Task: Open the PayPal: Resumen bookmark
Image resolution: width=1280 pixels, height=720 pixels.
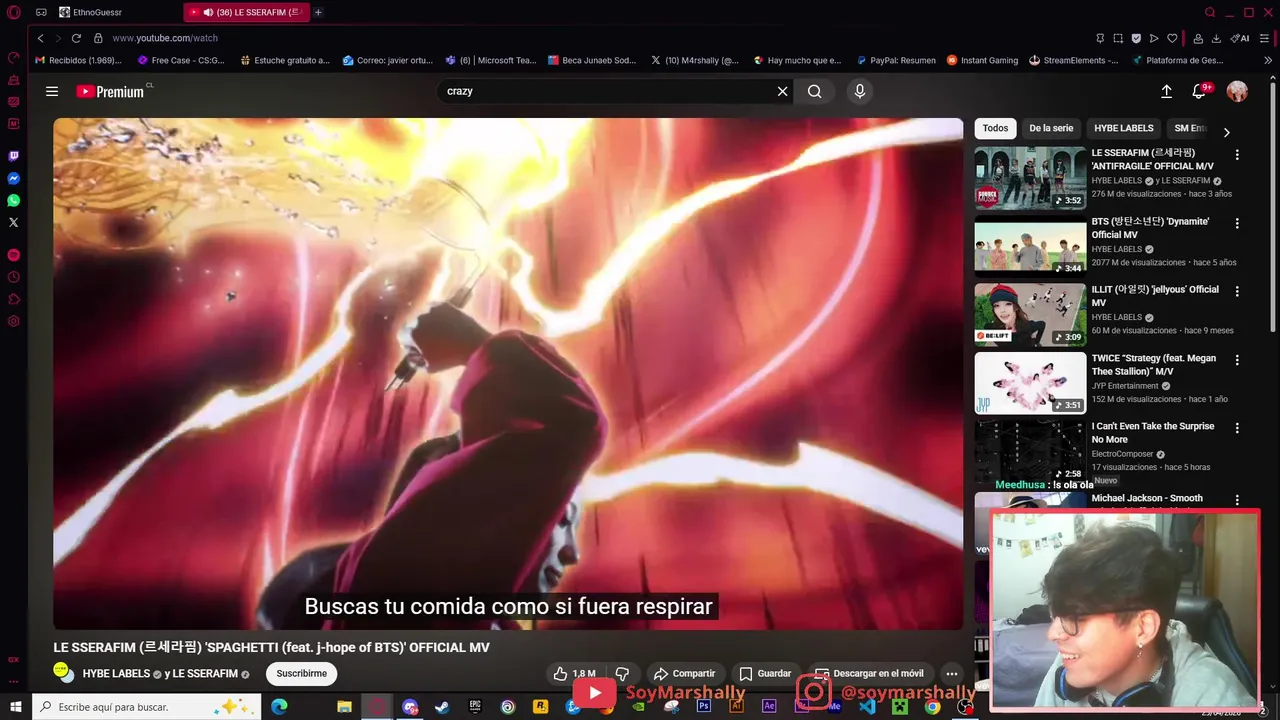Action: (895, 60)
